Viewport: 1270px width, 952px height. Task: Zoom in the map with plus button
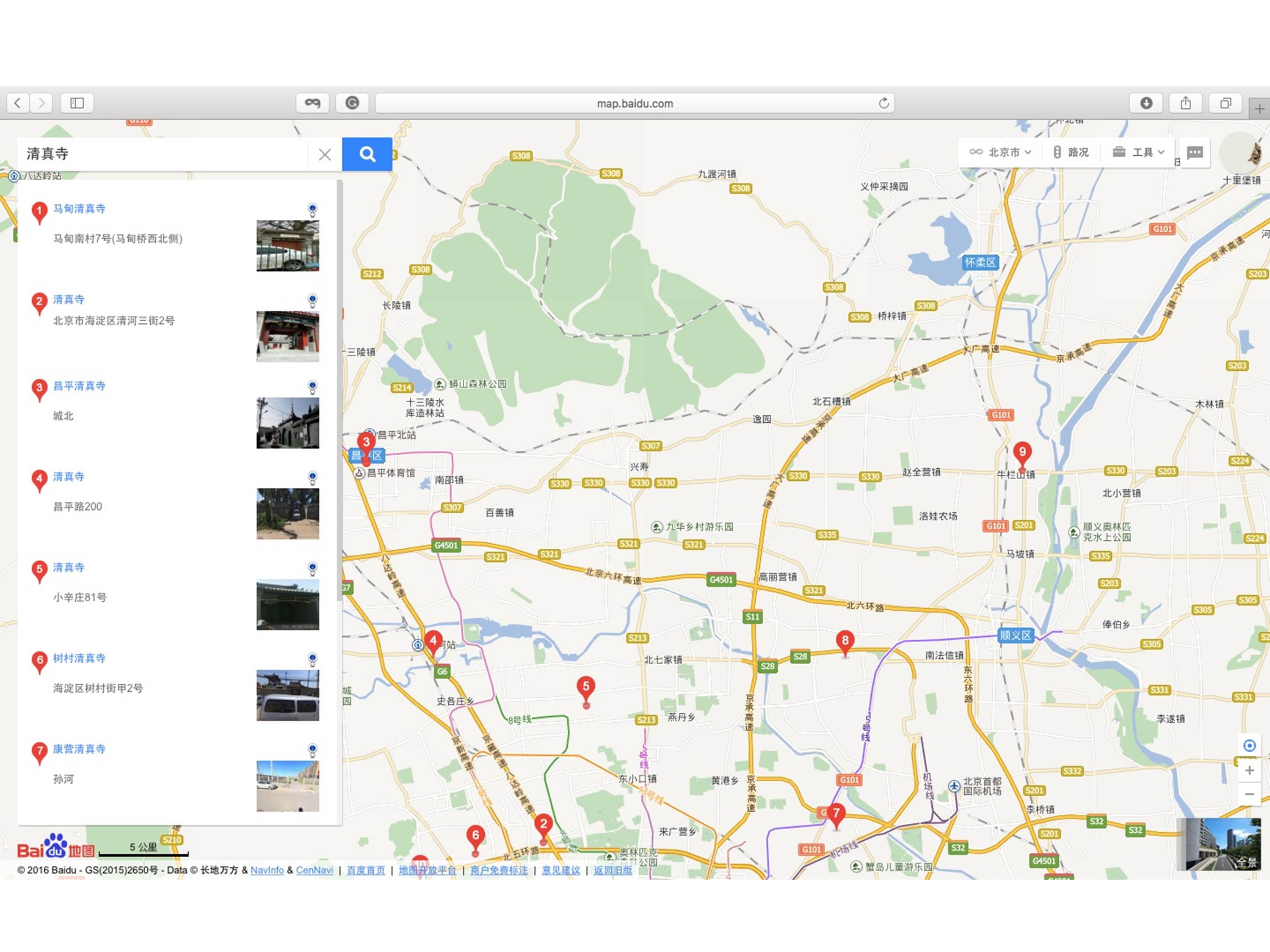coord(1249,770)
